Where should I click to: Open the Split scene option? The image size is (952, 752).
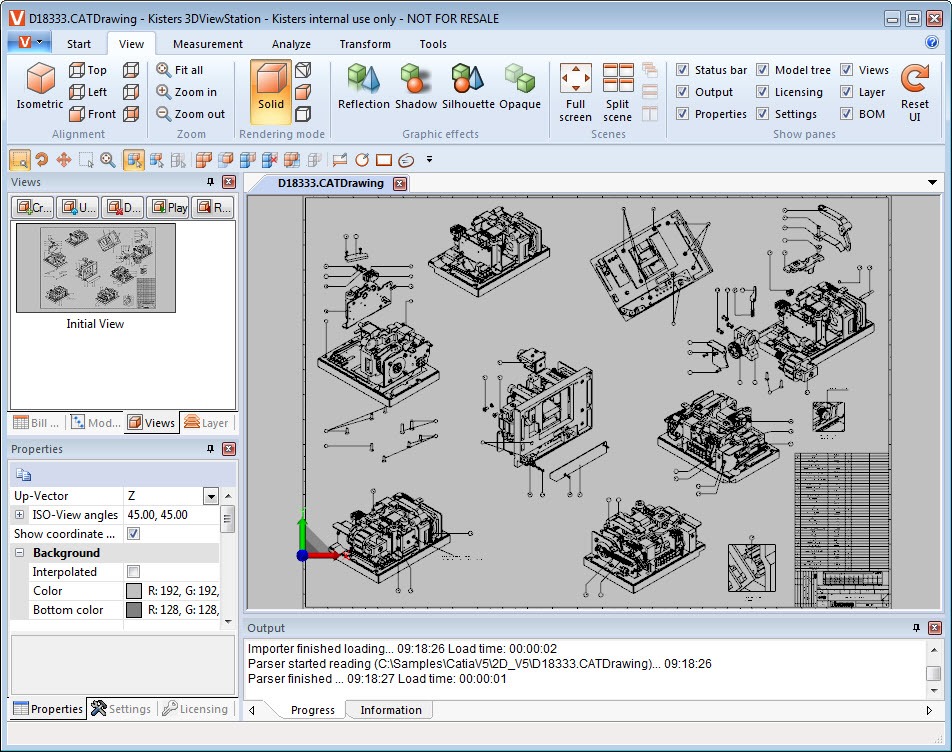coord(617,92)
